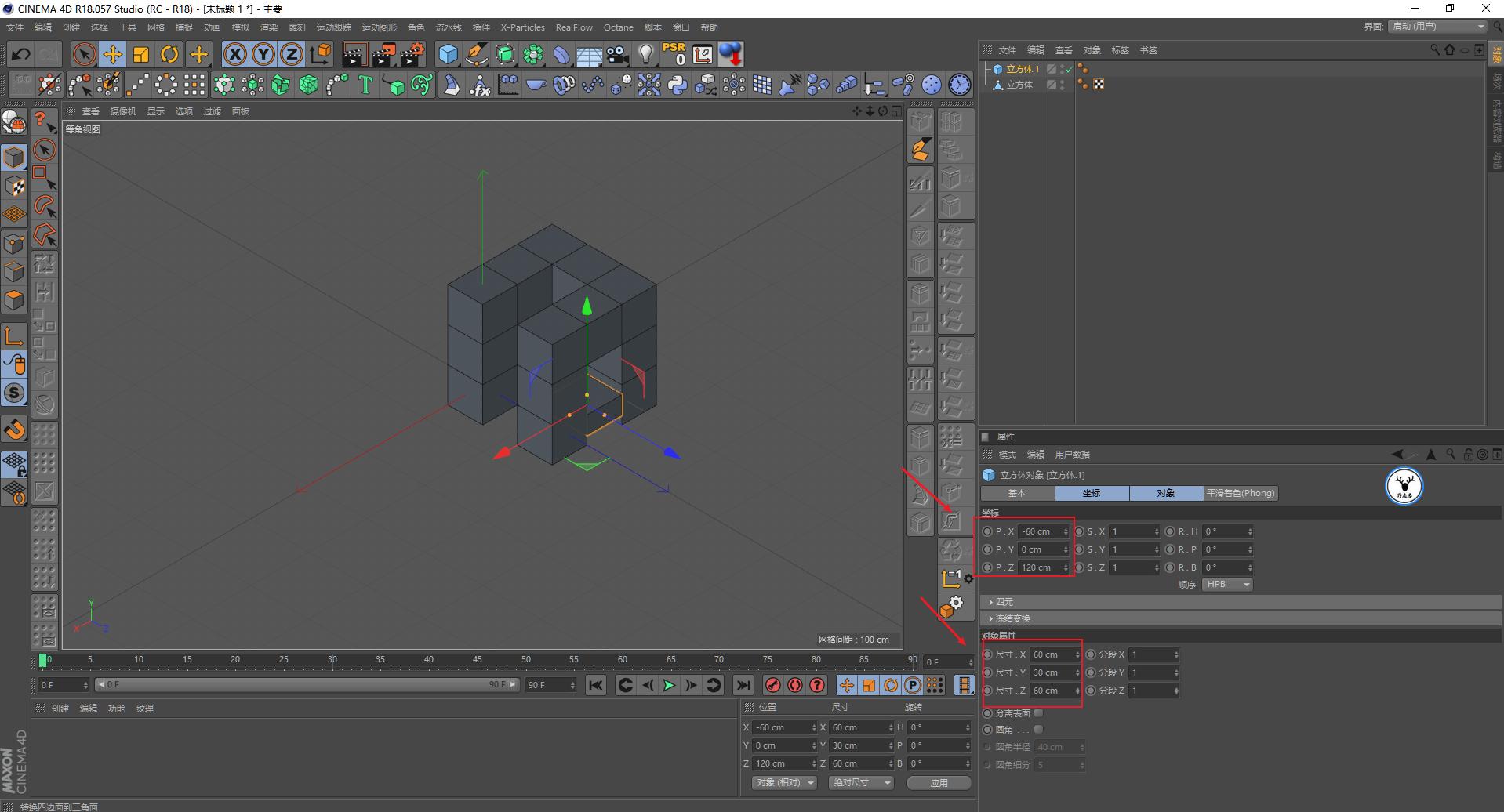
Task: Enable the 圆角 checkbox
Action: pos(1038,730)
